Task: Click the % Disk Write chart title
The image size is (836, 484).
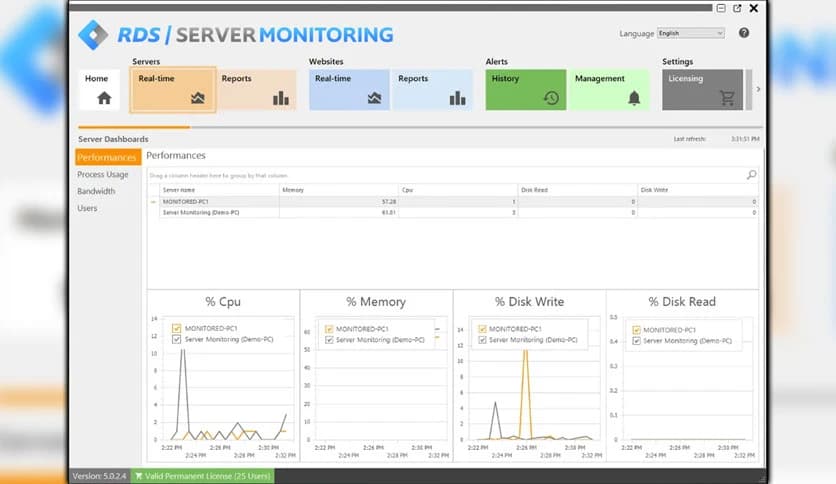Action: pyautogui.click(x=529, y=302)
